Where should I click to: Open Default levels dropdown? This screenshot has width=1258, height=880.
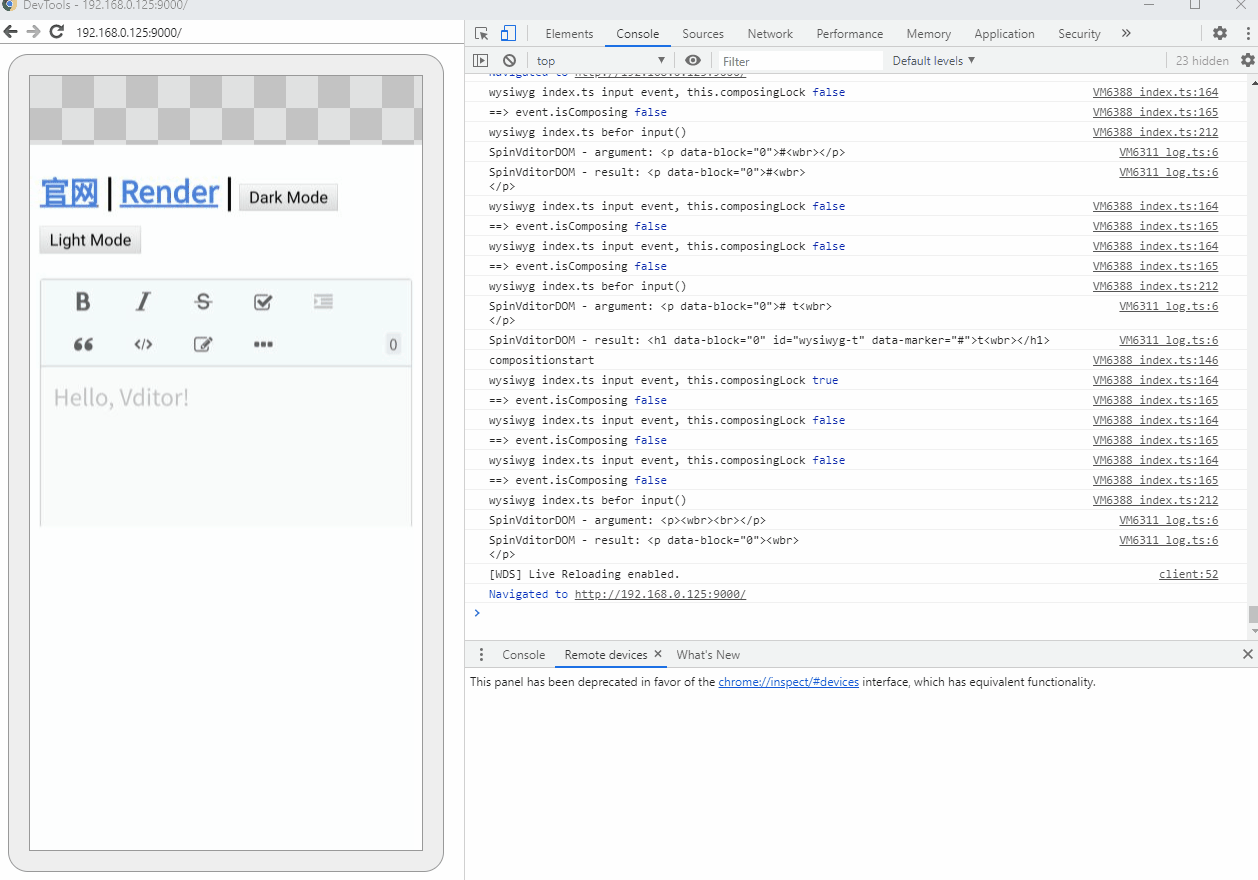coord(933,61)
